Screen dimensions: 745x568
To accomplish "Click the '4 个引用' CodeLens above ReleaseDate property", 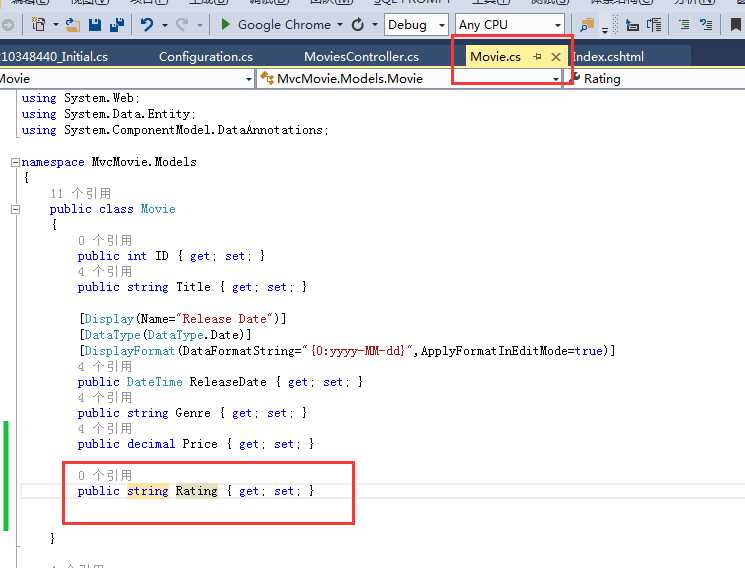I will click(x=105, y=366).
